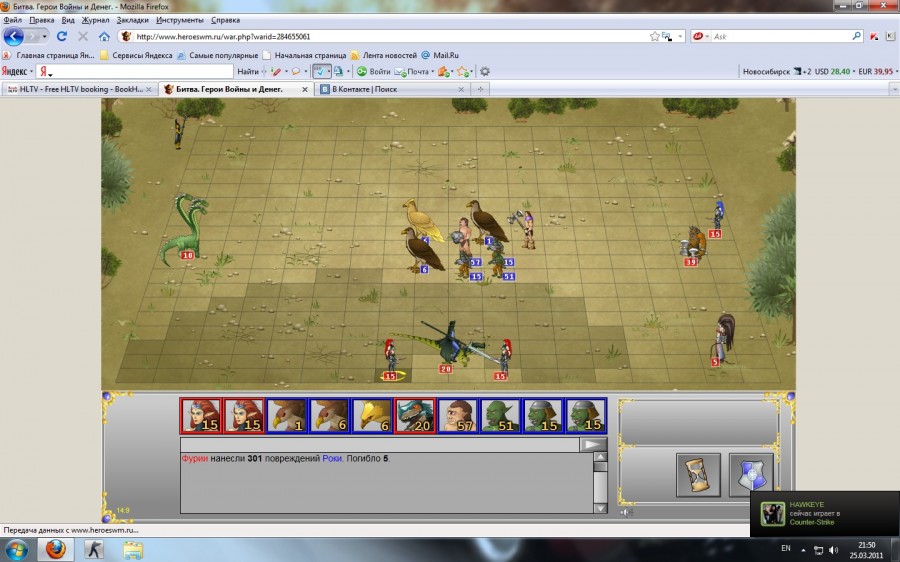Open the Ask search engine dropdown

point(701,36)
